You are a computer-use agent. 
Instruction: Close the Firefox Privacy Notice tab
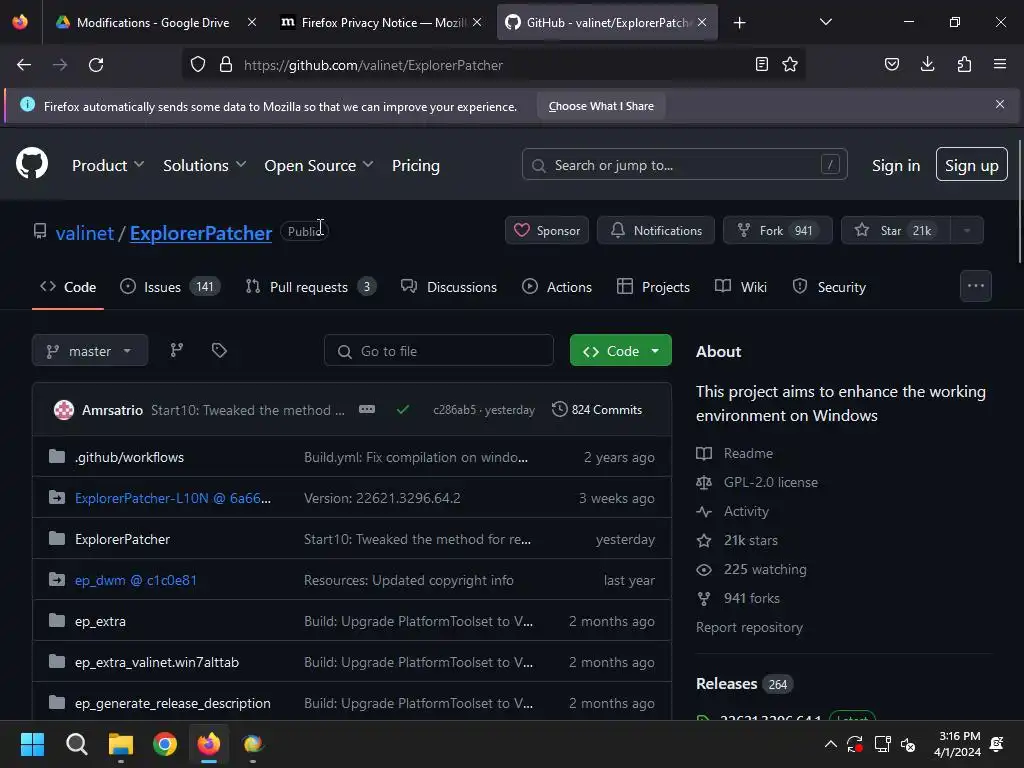point(477,22)
